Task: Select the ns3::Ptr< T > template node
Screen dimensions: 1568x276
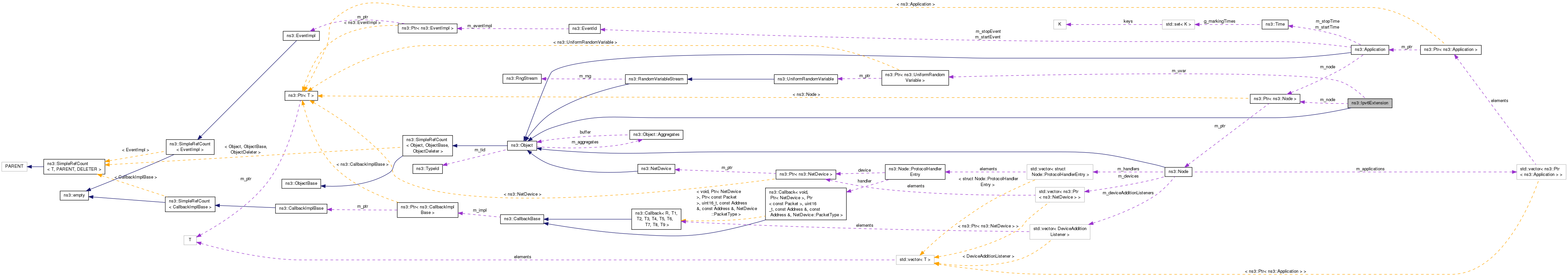Action: (x=301, y=96)
